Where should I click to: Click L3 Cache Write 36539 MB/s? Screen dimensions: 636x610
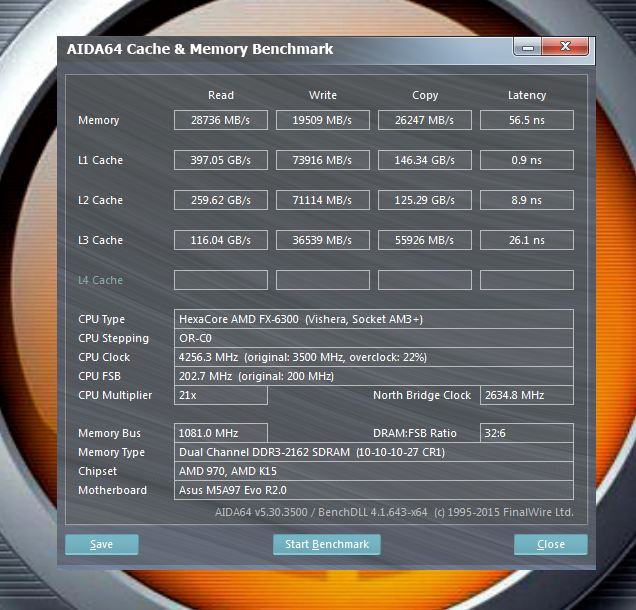click(x=323, y=240)
